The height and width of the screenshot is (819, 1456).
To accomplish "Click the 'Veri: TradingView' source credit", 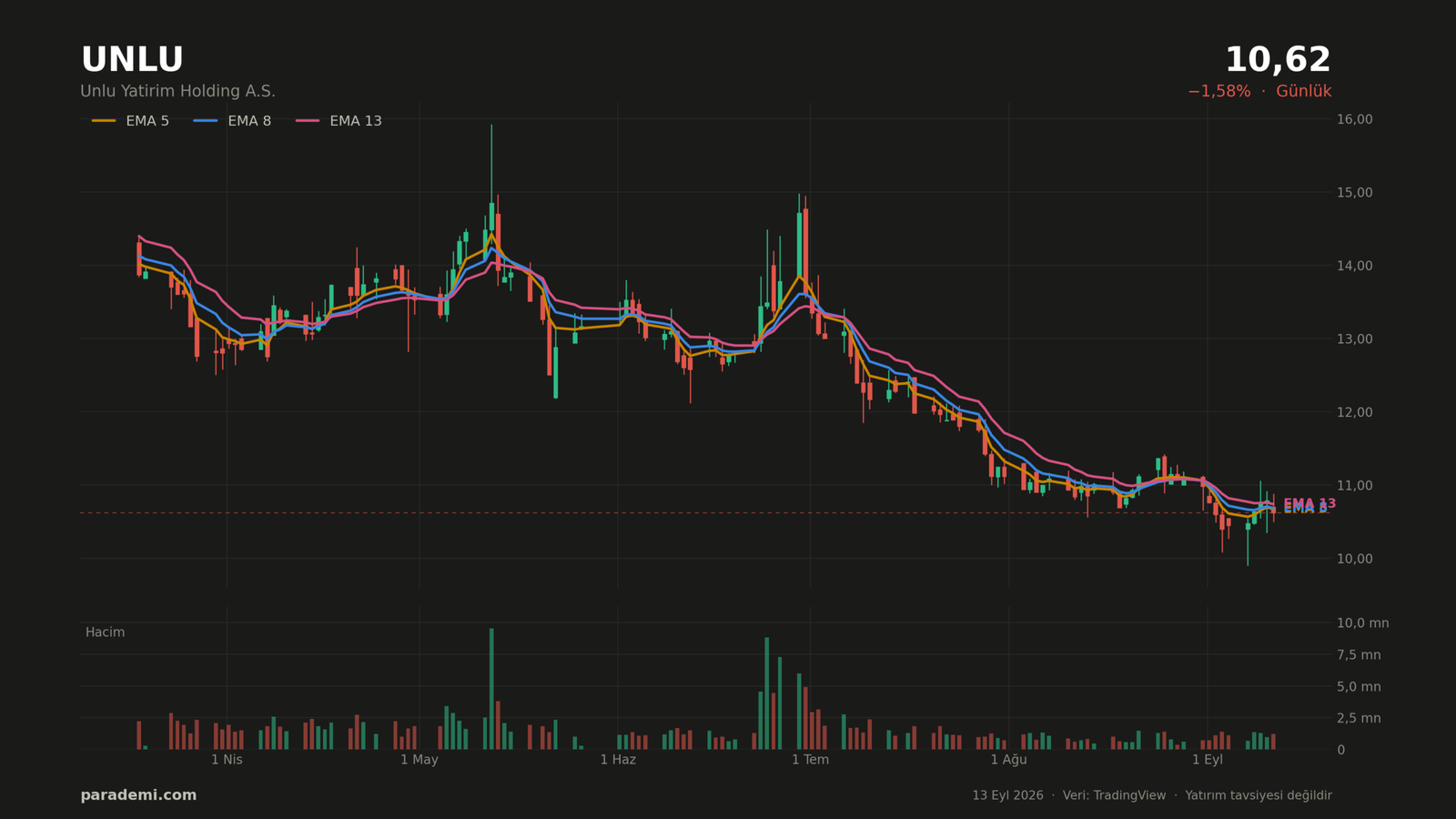I will tap(1114, 795).
